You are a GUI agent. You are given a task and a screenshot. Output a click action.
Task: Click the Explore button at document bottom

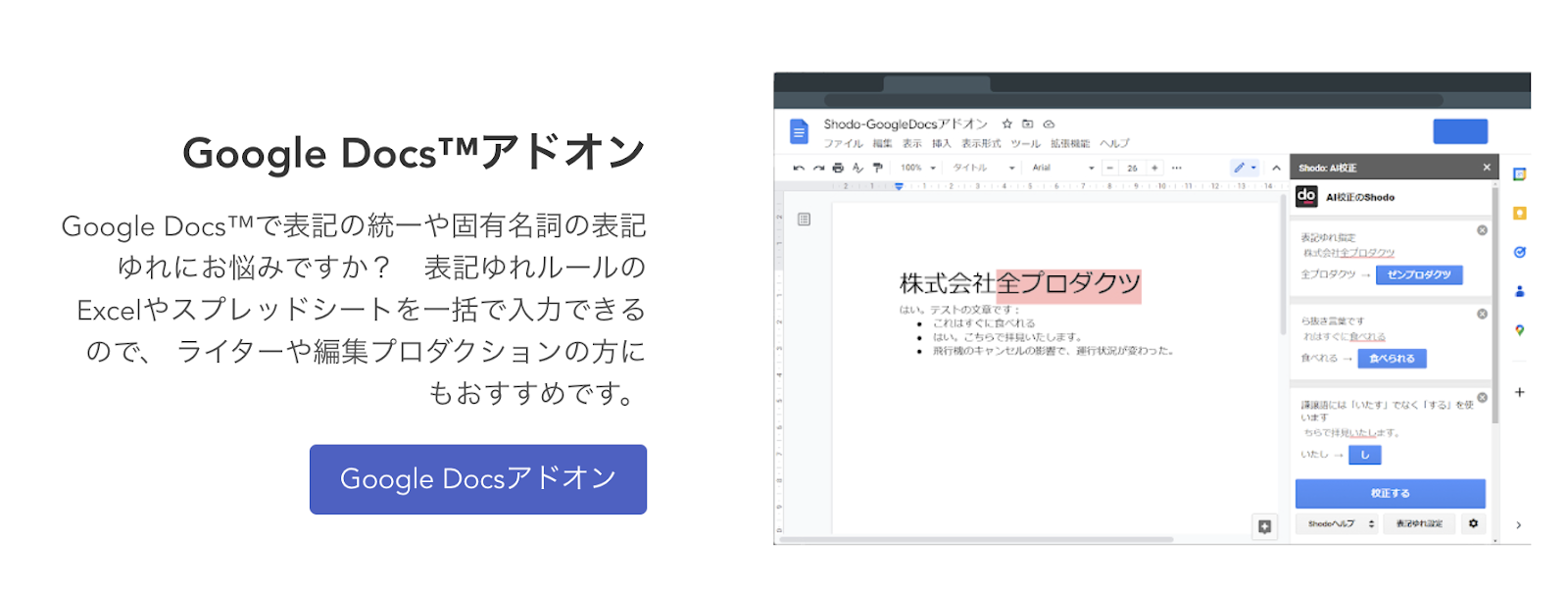(x=1265, y=526)
